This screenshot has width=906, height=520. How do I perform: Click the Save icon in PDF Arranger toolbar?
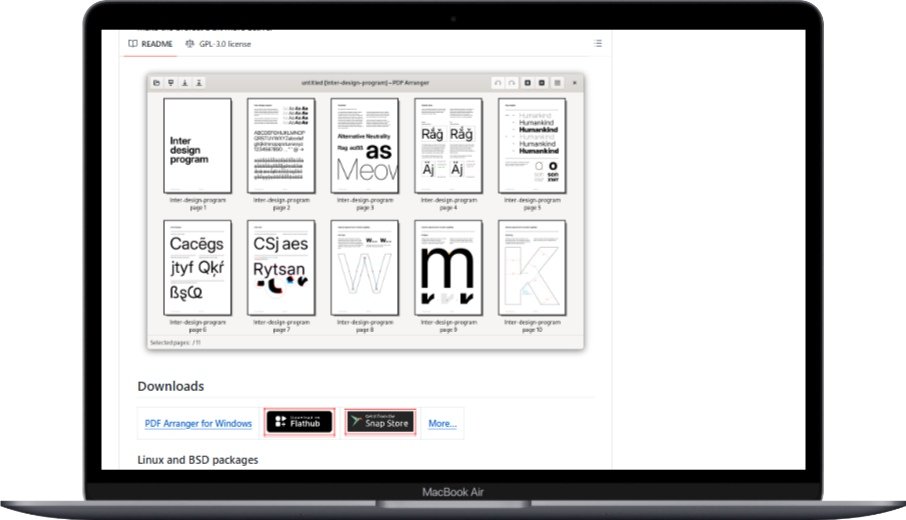pyautogui.click(x=185, y=83)
